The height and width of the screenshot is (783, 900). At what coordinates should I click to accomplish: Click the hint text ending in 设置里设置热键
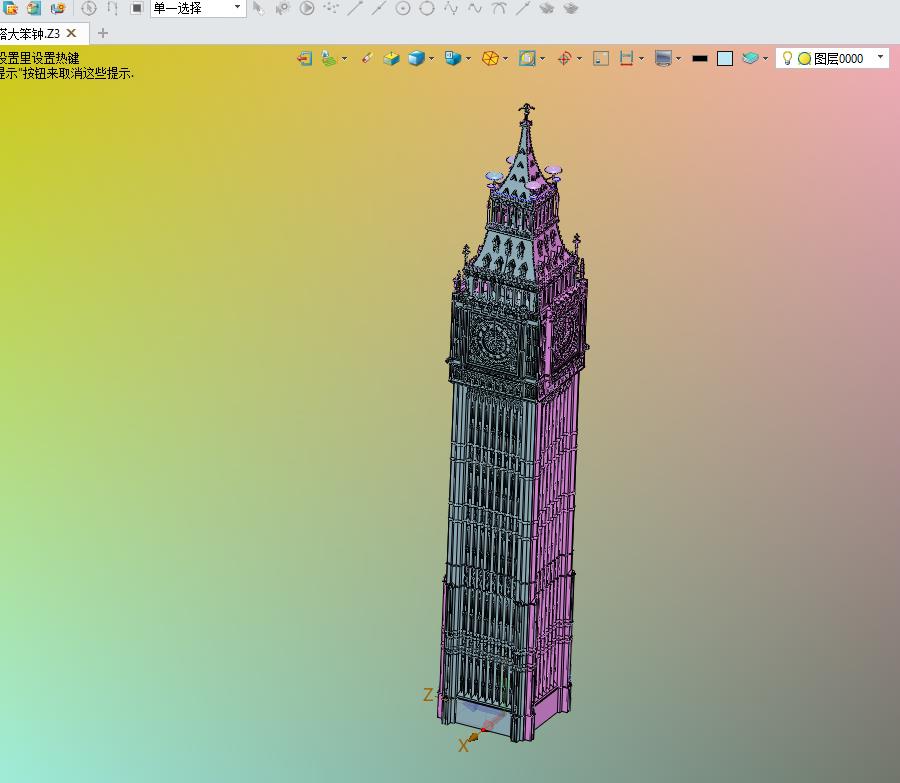click(40, 58)
